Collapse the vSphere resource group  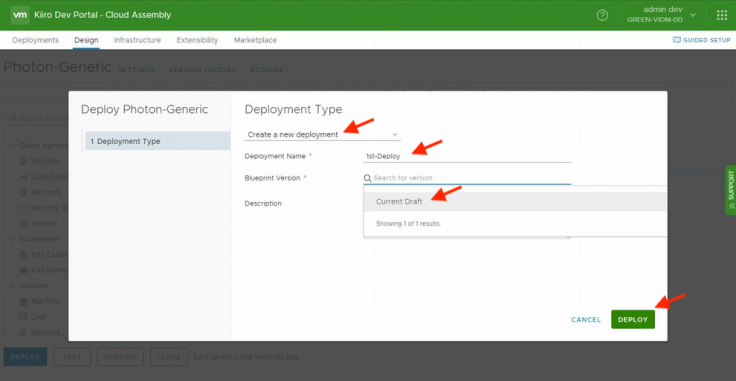pos(12,285)
